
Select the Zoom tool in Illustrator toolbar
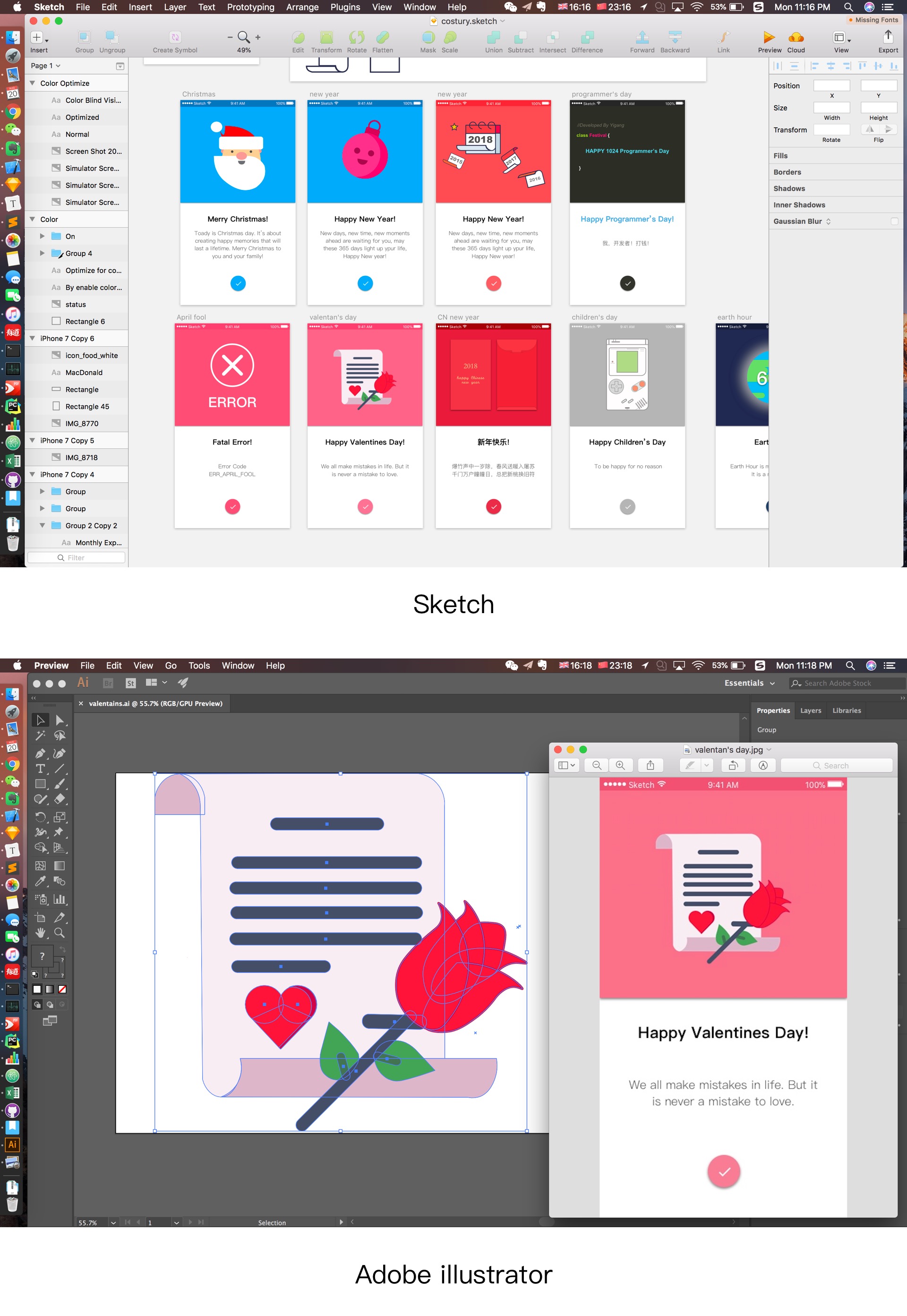[60, 932]
